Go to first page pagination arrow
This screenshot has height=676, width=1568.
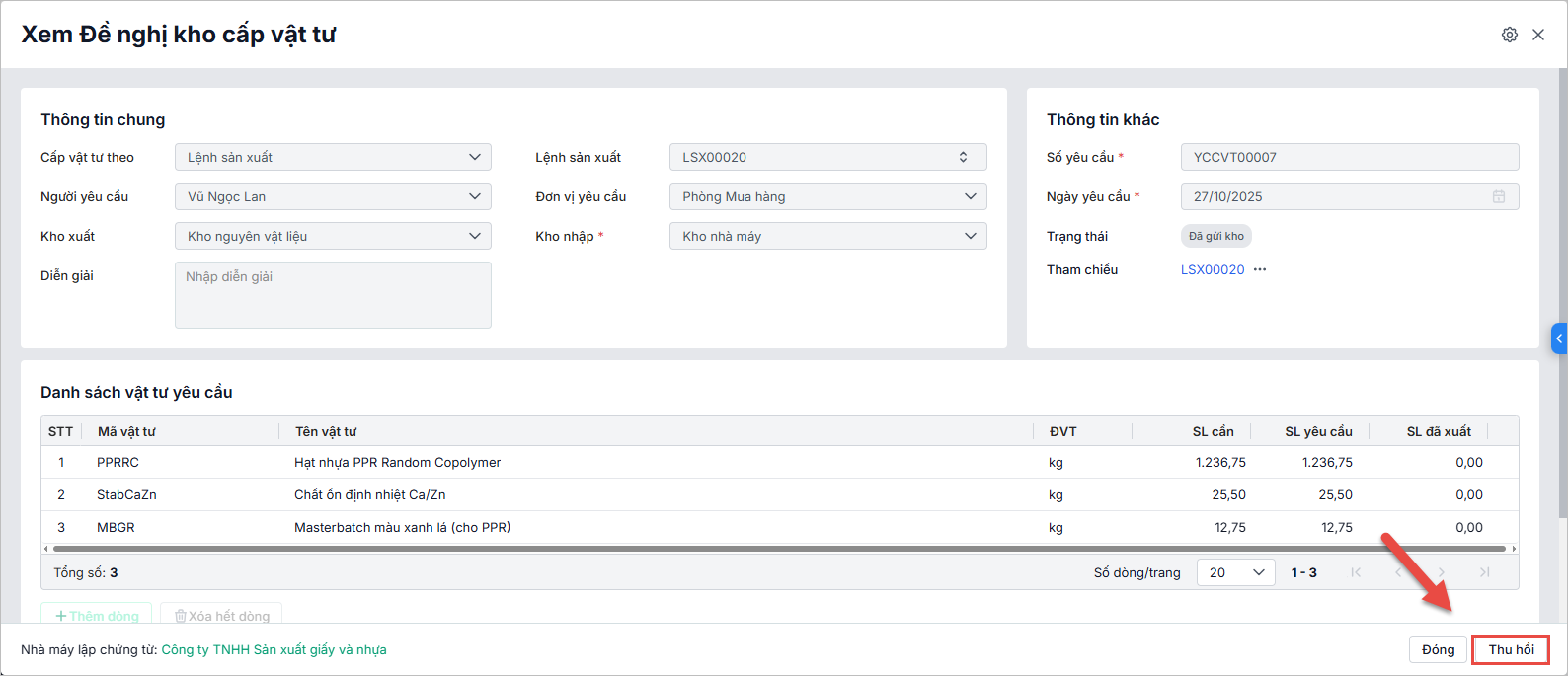point(1356,572)
